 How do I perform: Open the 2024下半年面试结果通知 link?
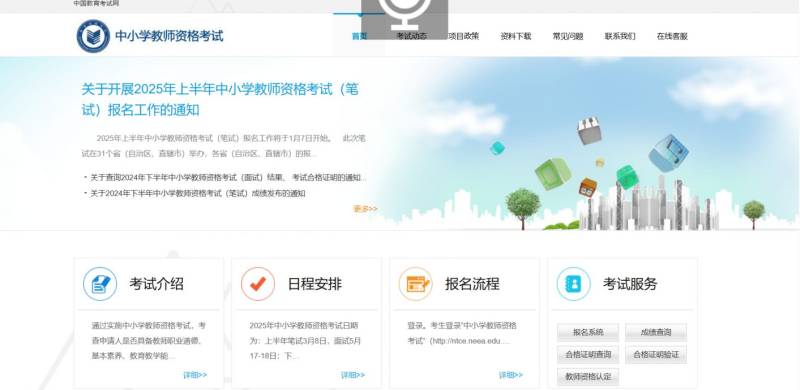click(228, 178)
